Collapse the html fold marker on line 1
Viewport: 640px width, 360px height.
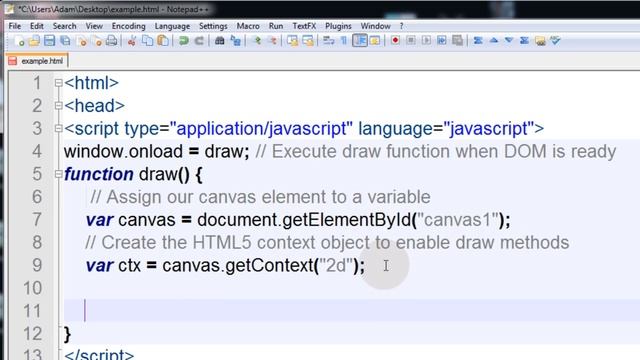tap(58, 83)
